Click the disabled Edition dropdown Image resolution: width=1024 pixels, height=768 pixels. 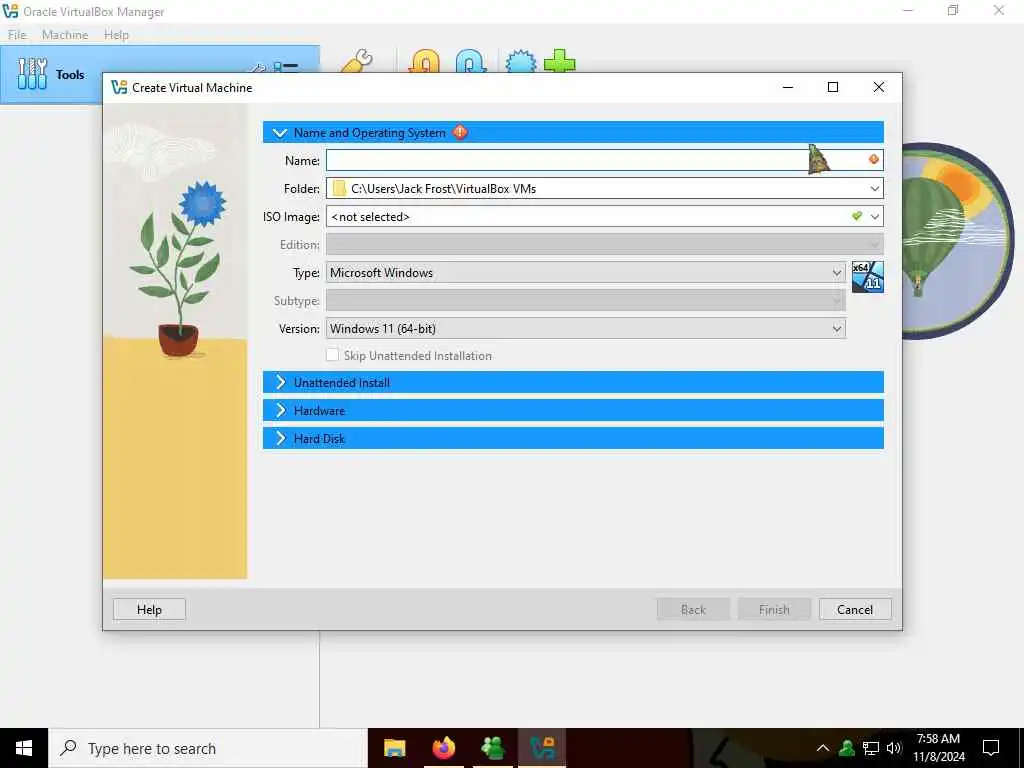[604, 244]
